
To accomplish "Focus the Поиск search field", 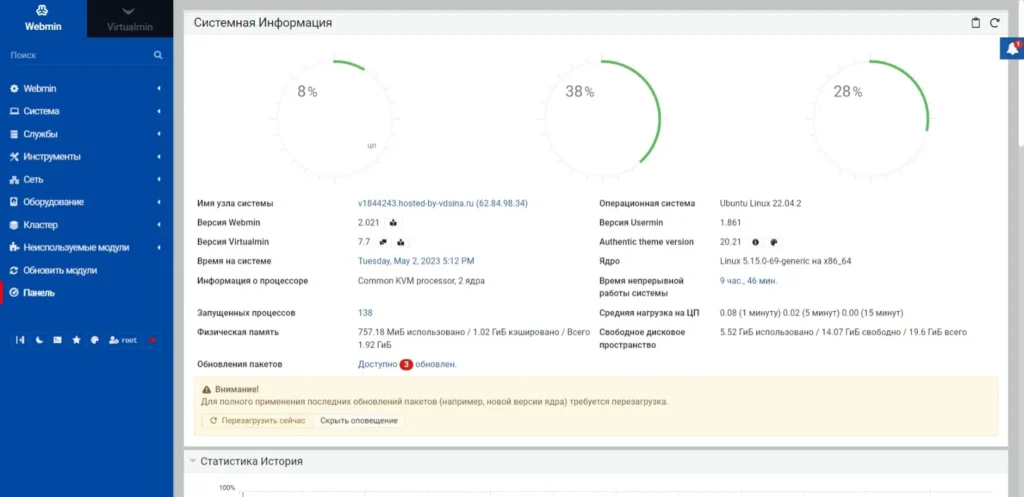I will 78,56.
